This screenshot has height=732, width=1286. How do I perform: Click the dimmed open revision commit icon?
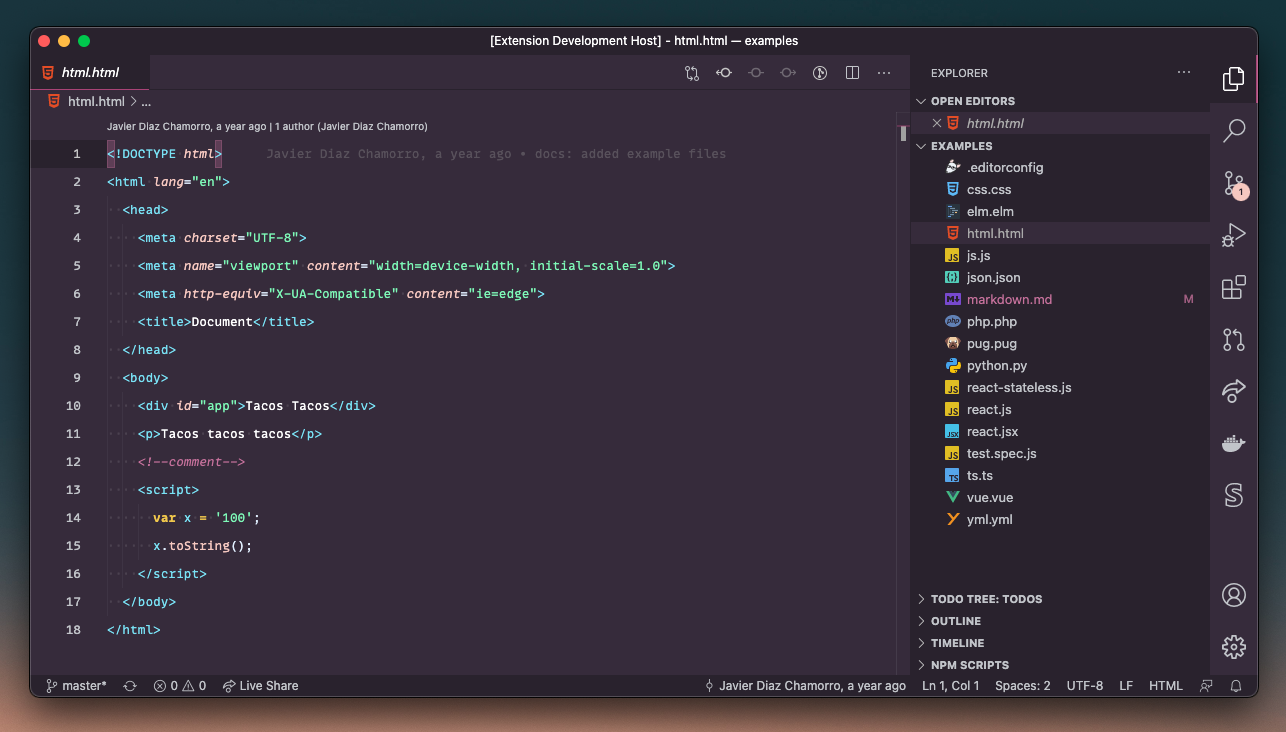point(756,73)
